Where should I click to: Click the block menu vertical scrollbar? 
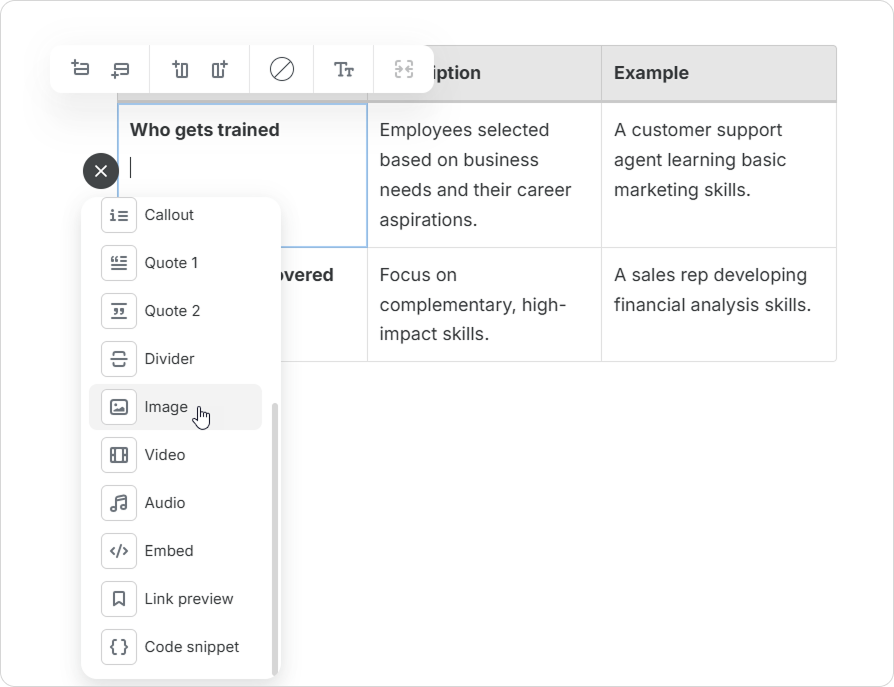275,540
